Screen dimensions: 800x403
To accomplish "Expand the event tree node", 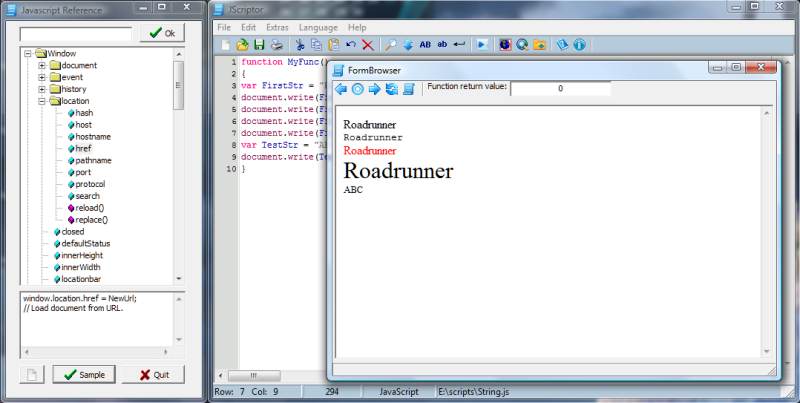I will coord(42,77).
